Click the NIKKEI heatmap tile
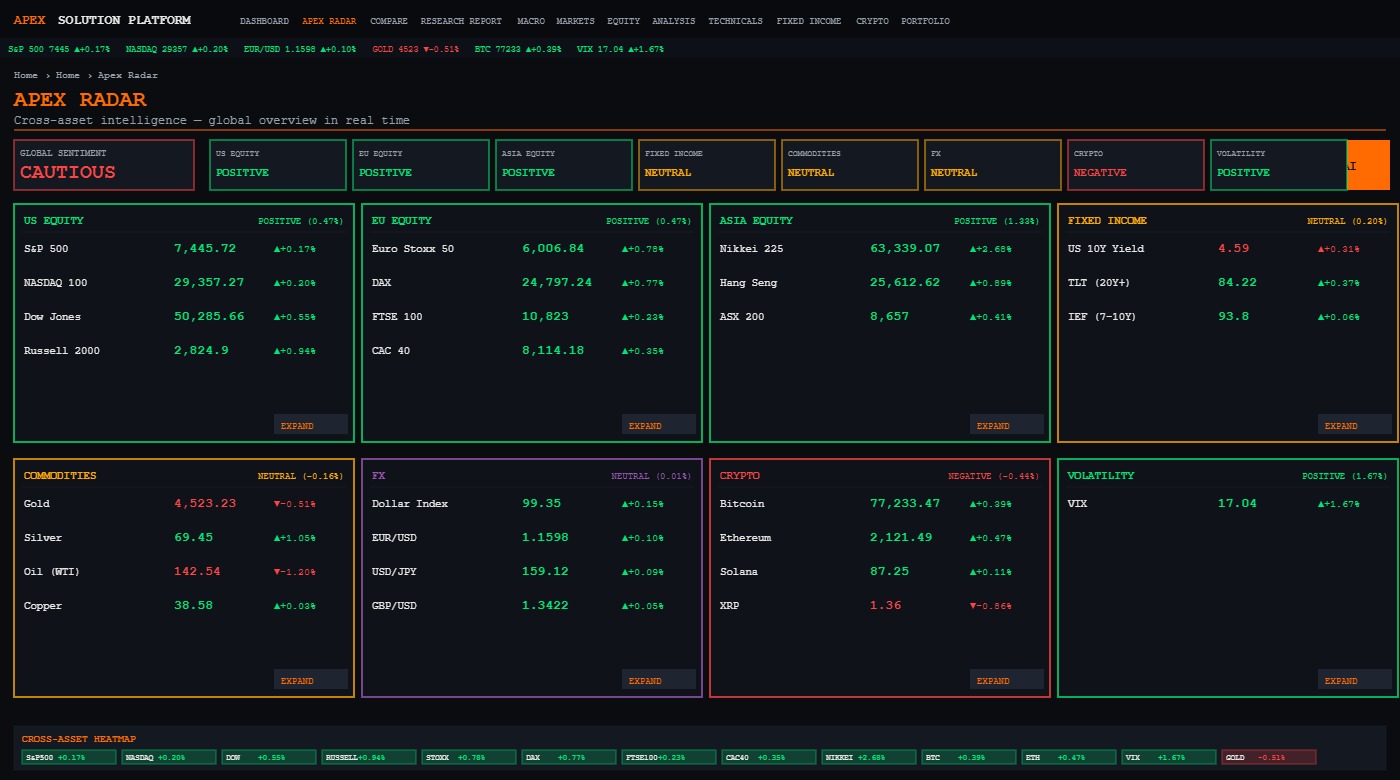Screen dimensions: 1400x780 (869, 757)
